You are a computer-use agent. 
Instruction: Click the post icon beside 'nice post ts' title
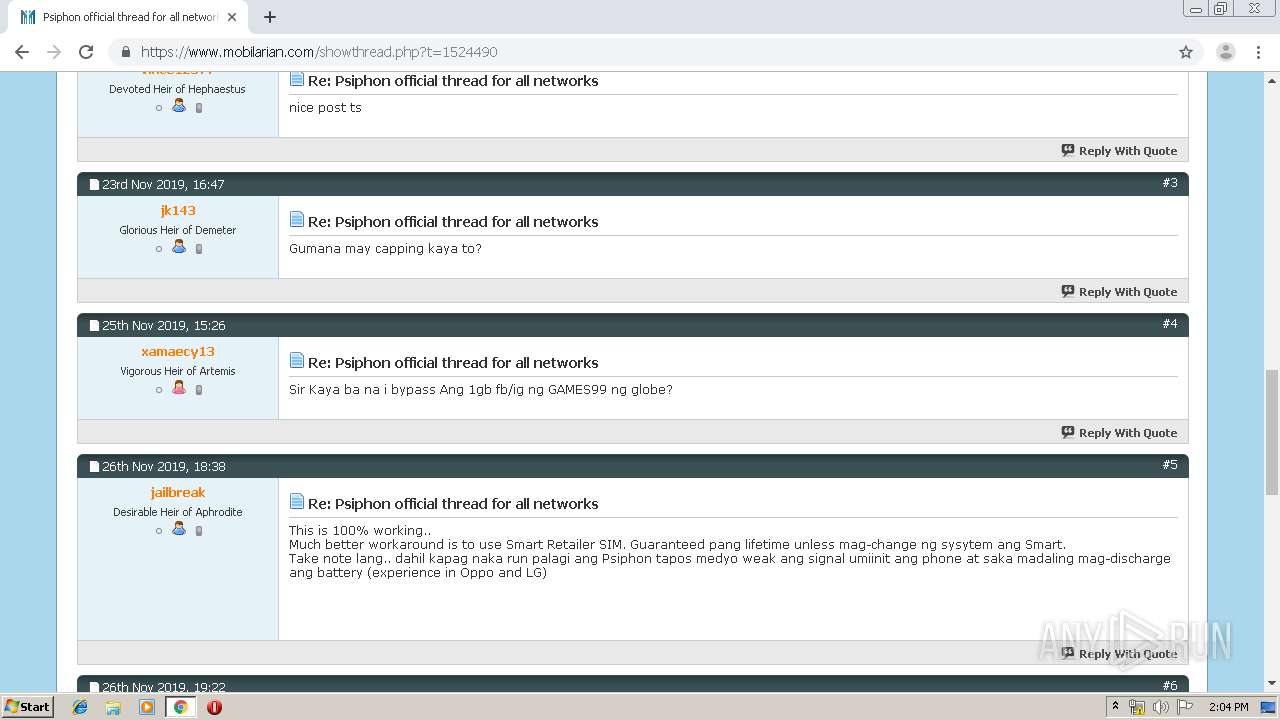point(297,79)
